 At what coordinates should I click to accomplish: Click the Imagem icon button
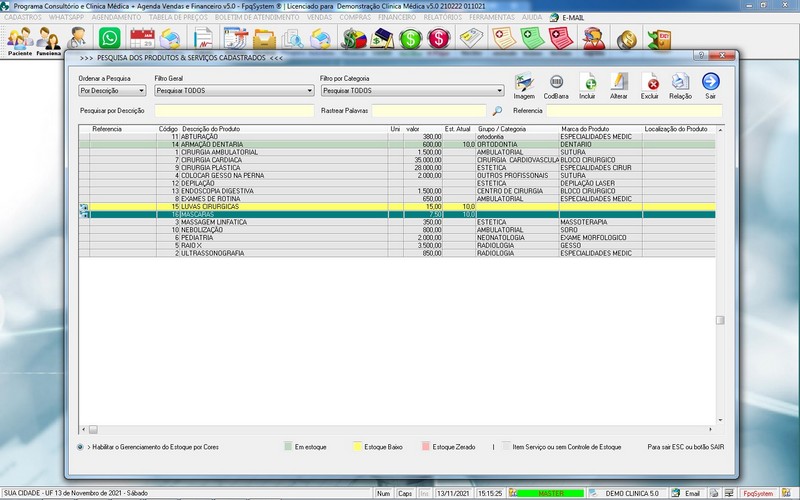(x=524, y=83)
